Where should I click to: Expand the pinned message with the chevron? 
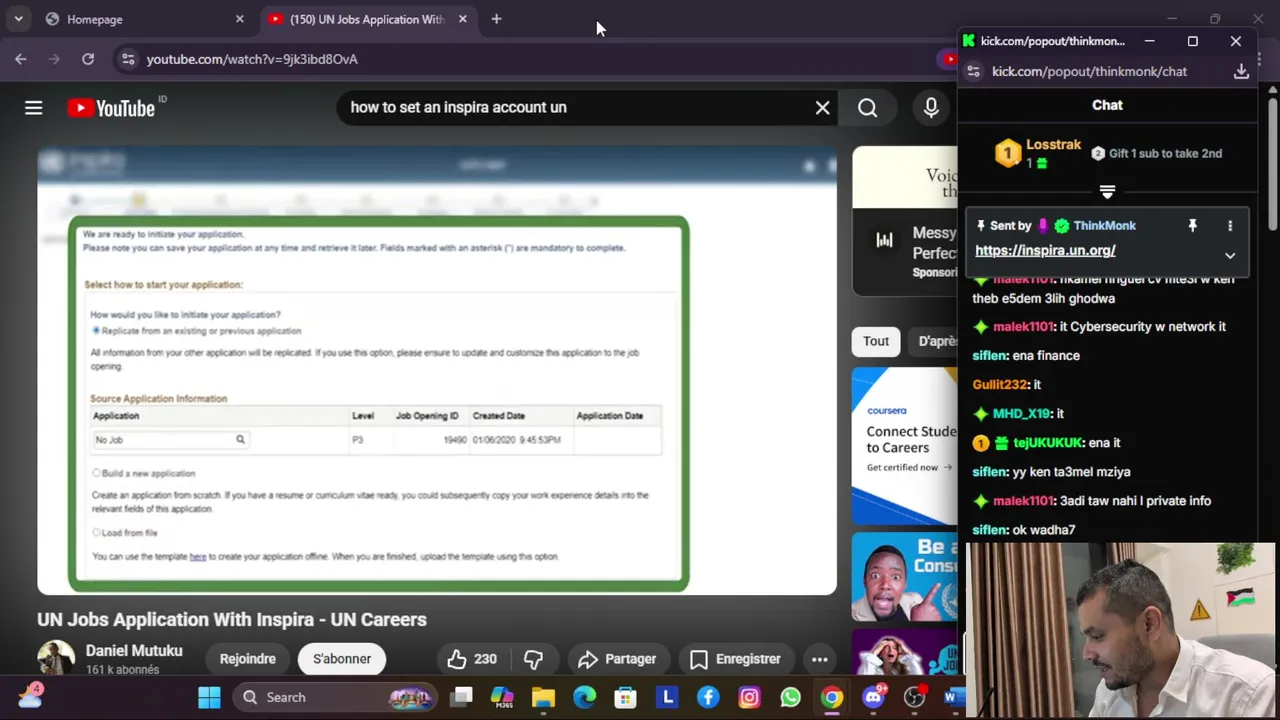[x=1230, y=256]
